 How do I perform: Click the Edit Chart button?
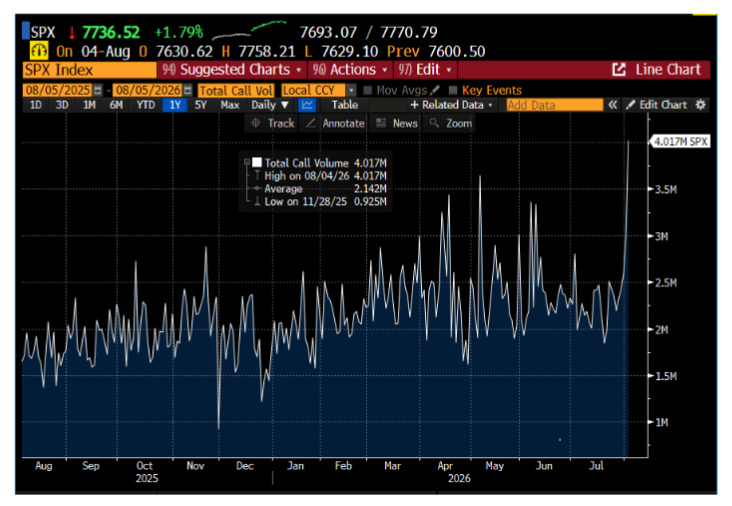click(x=656, y=105)
